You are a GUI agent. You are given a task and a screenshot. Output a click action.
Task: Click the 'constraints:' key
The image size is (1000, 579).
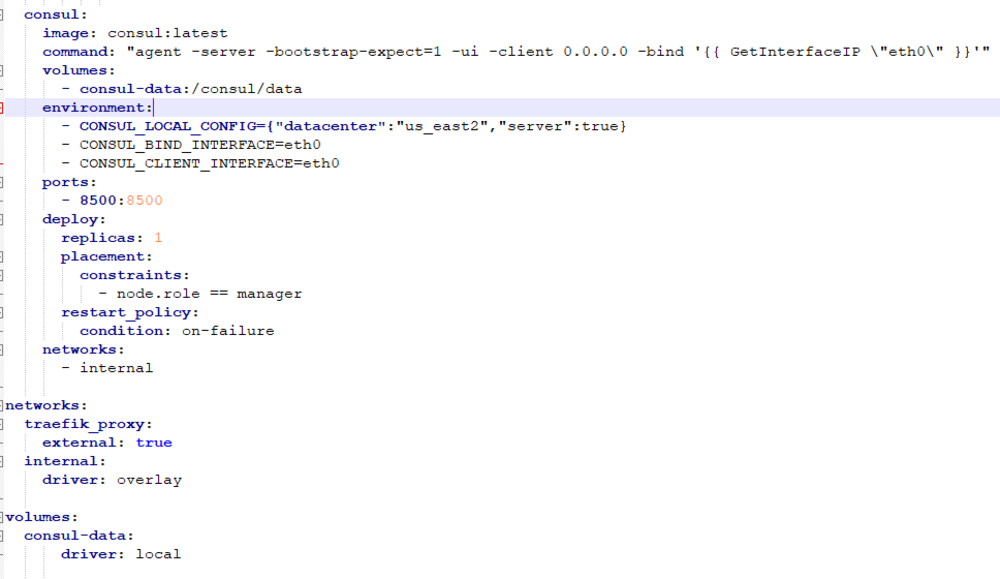[135, 275]
